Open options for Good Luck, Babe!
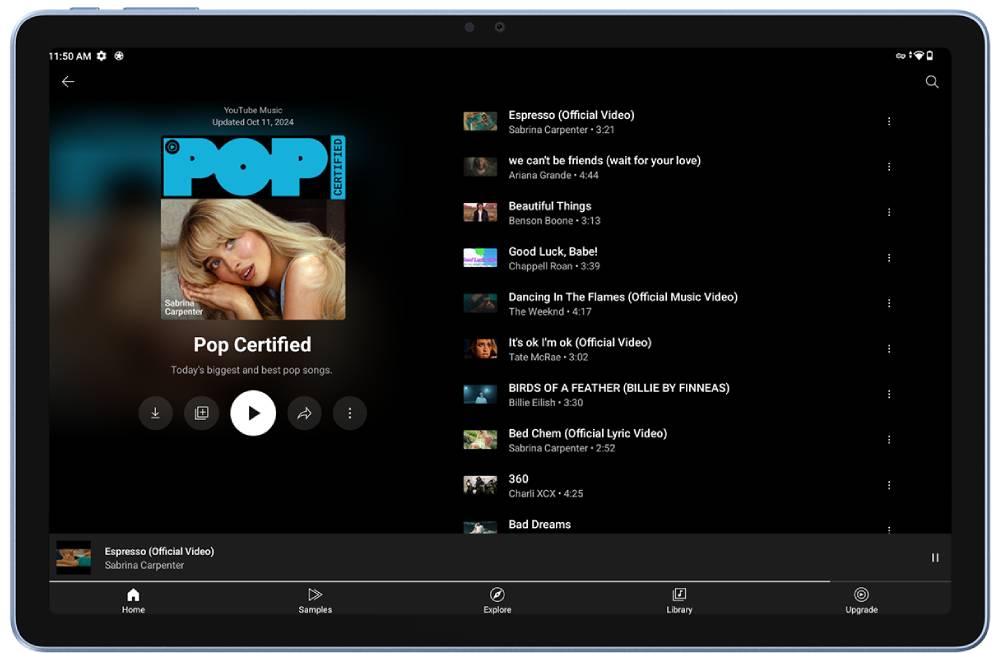The height and width of the screenshot is (653, 1000). click(889, 258)
